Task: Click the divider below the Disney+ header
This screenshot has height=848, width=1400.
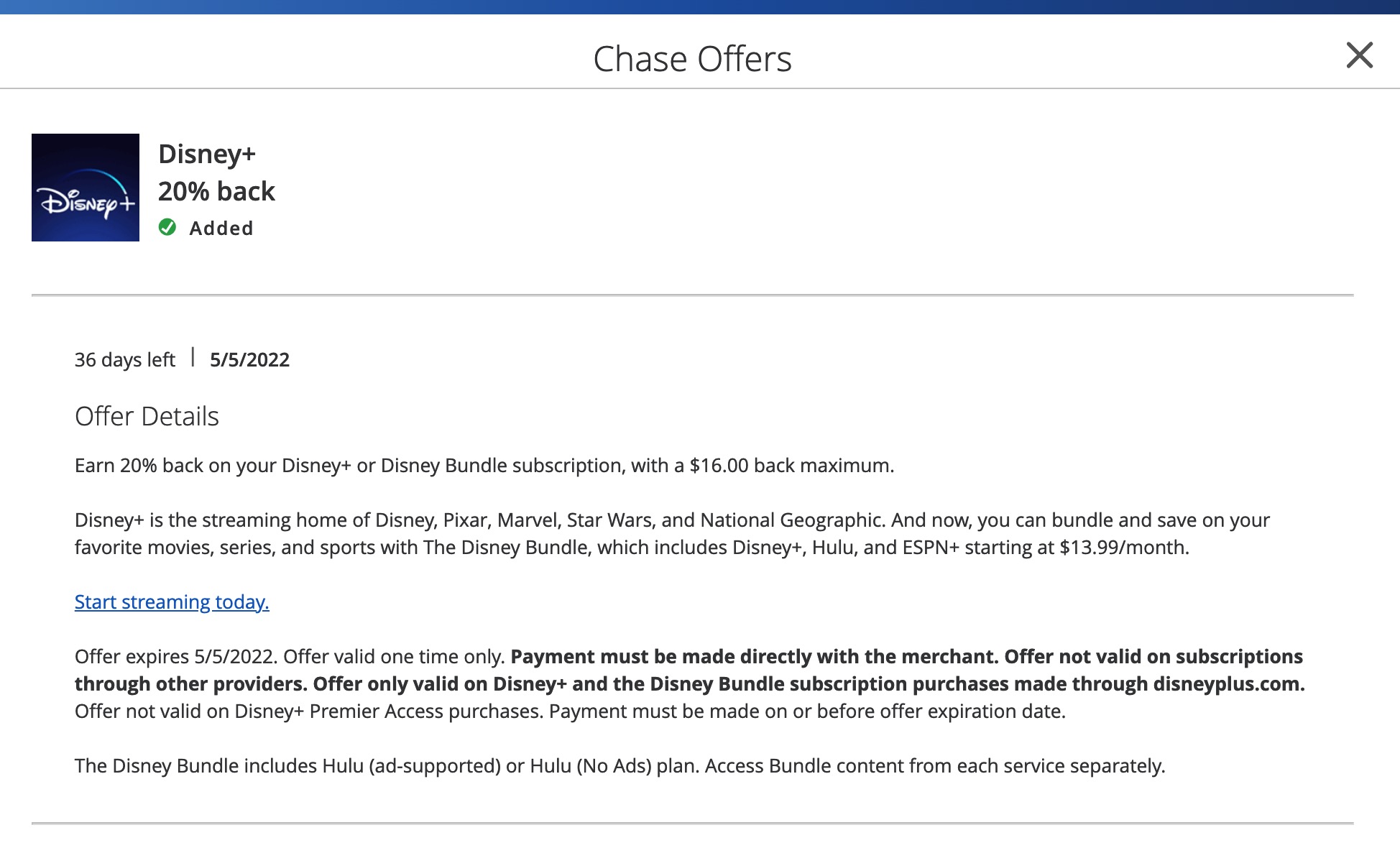Action: click(692, 294)
